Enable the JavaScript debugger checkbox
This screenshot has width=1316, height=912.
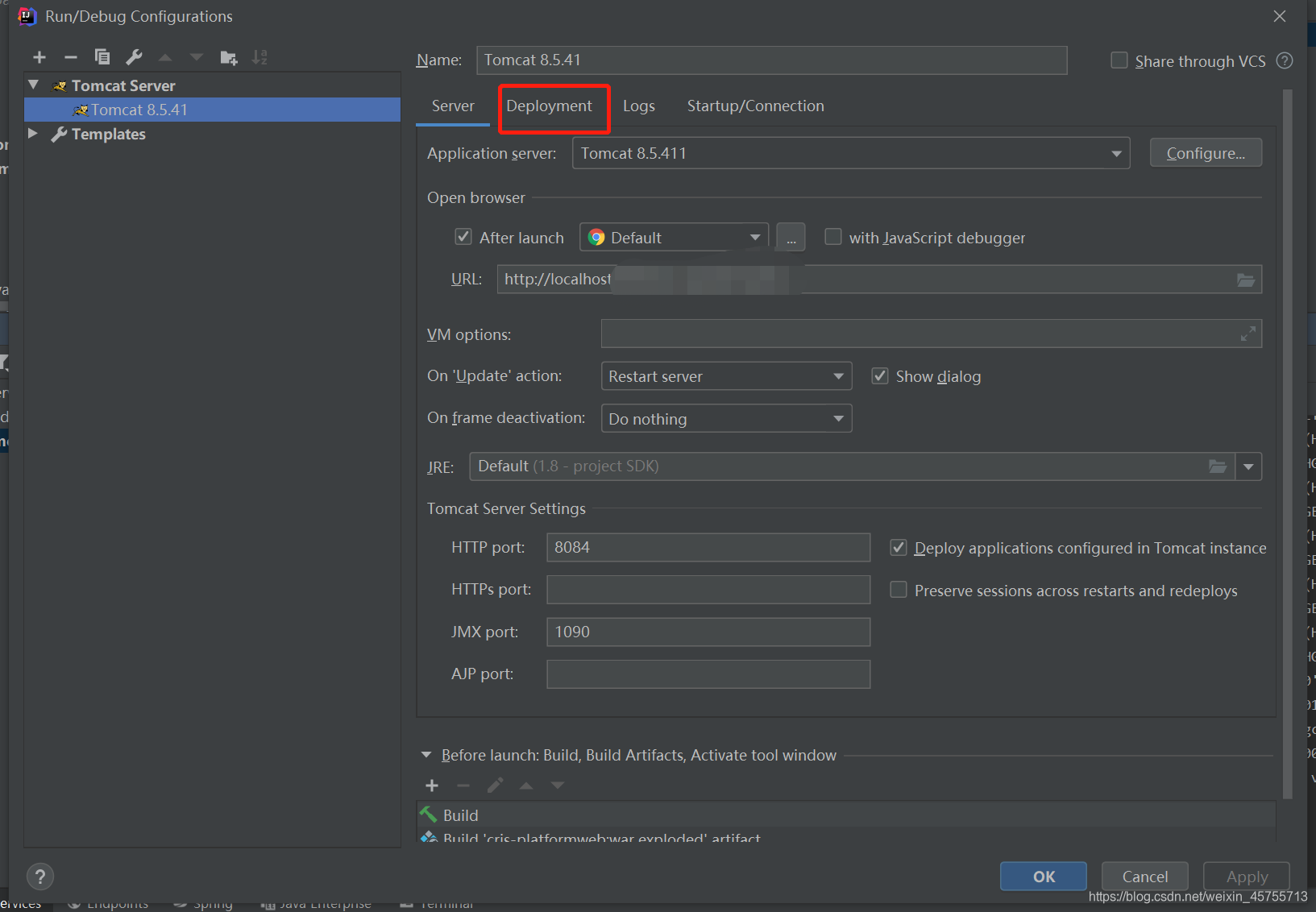click(833, 237)
